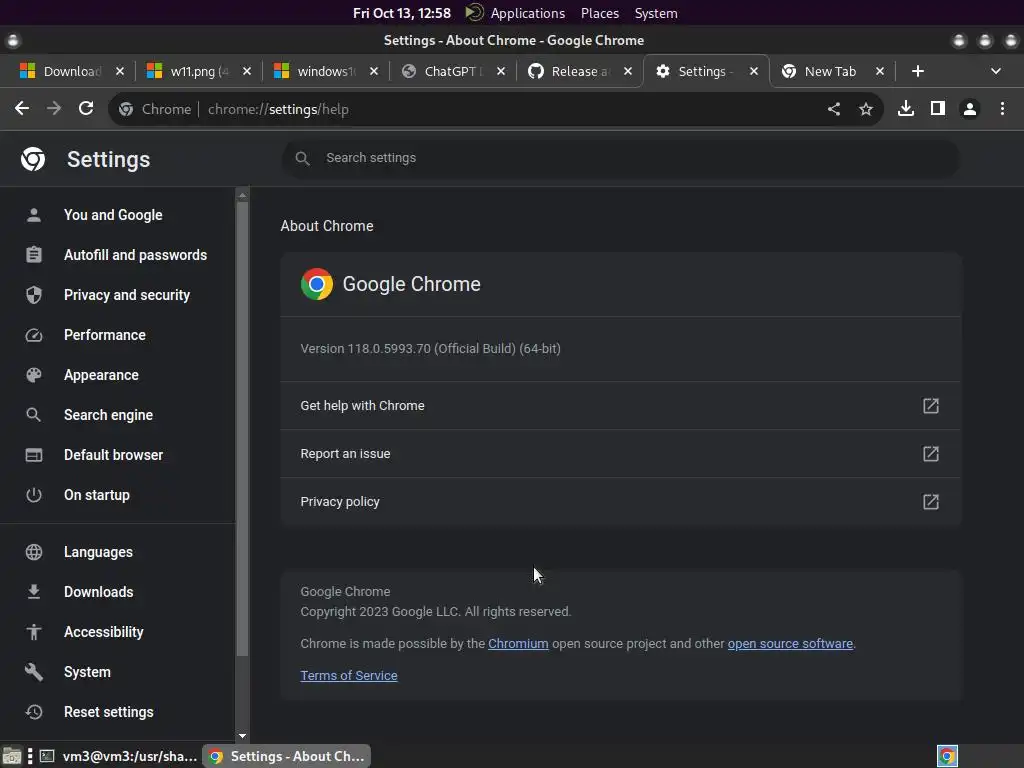
Task: Reload the page with the refresh icon
Action: [x=86, y=108]
